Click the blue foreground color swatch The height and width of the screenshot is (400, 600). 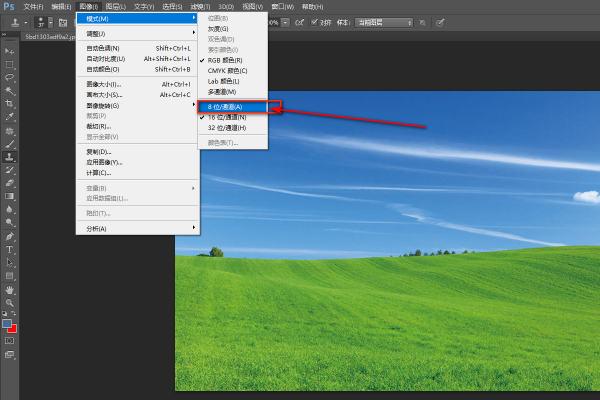click(x=6, y=324)
